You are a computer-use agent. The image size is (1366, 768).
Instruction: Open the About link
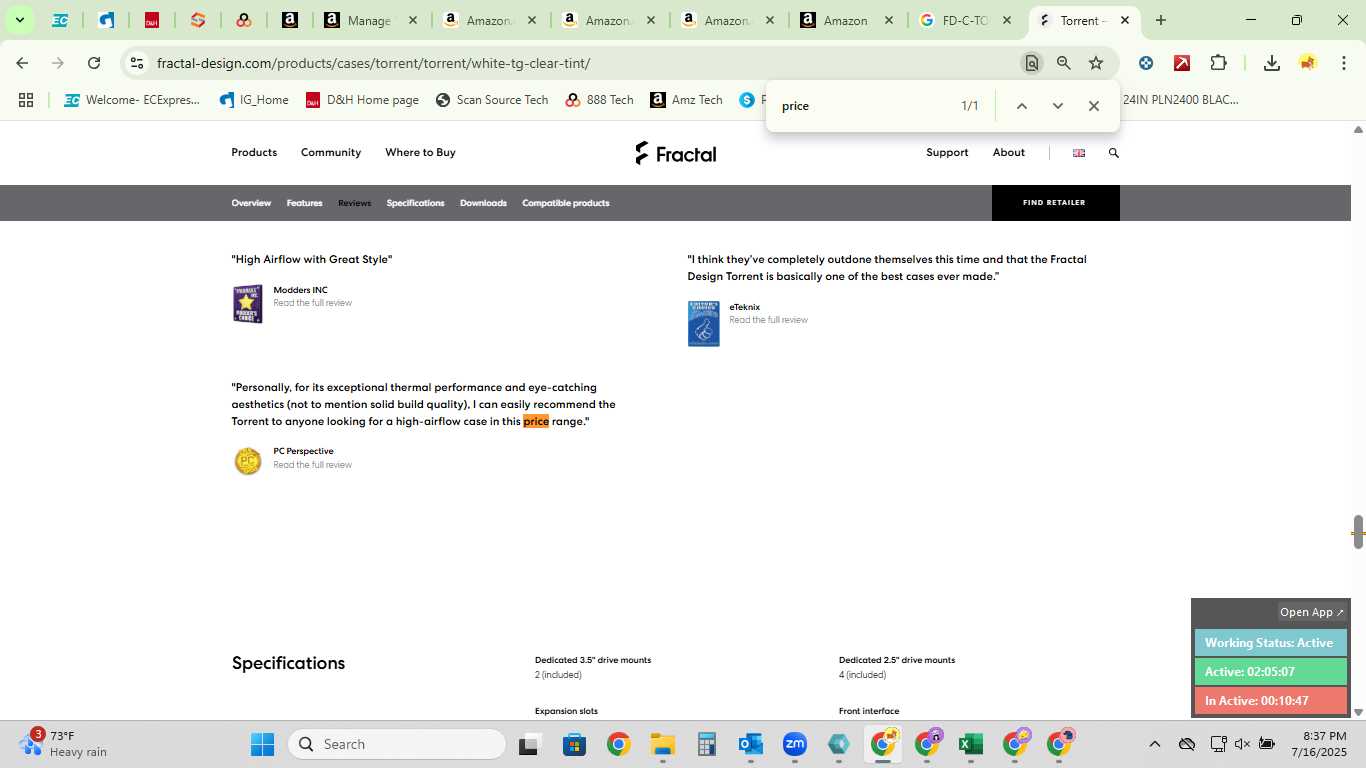click(x=1008, y=152)
